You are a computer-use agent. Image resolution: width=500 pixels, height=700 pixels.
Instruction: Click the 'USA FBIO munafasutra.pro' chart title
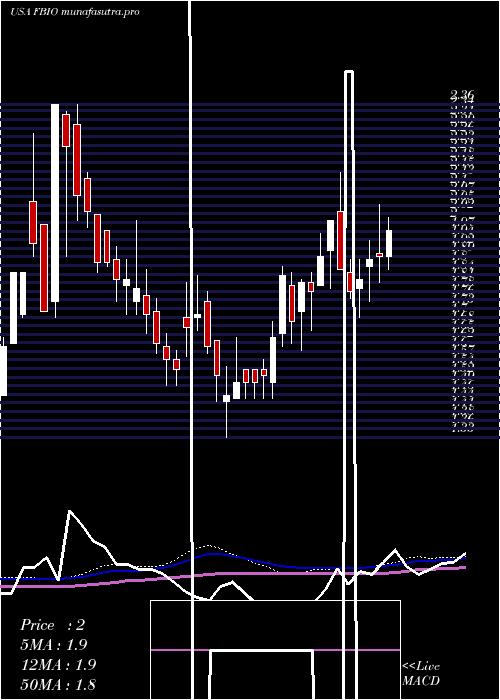click(75, 12)
